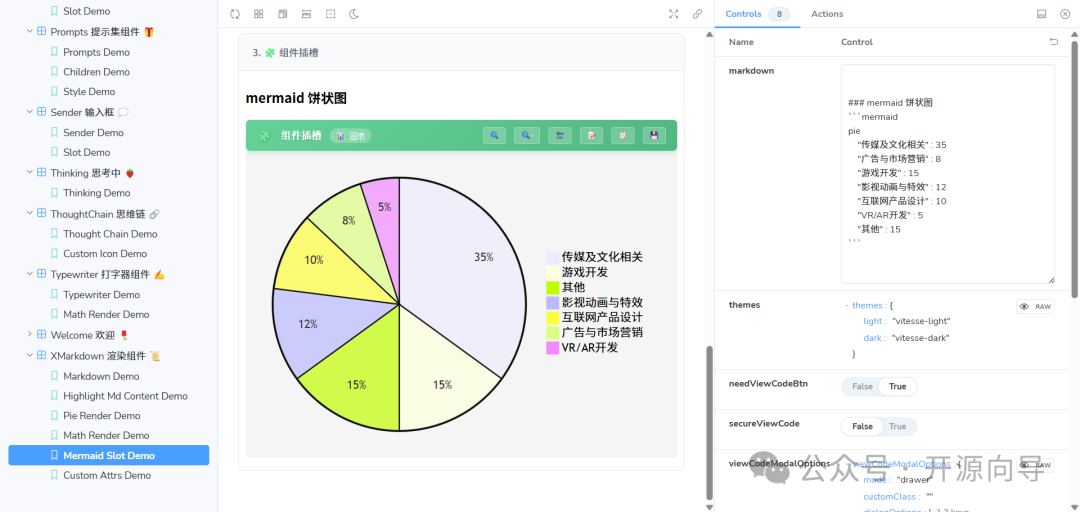Open the Typewriter Demo story
The height and width of the screenshot is (512, 1080).
[x=101, y=295]
